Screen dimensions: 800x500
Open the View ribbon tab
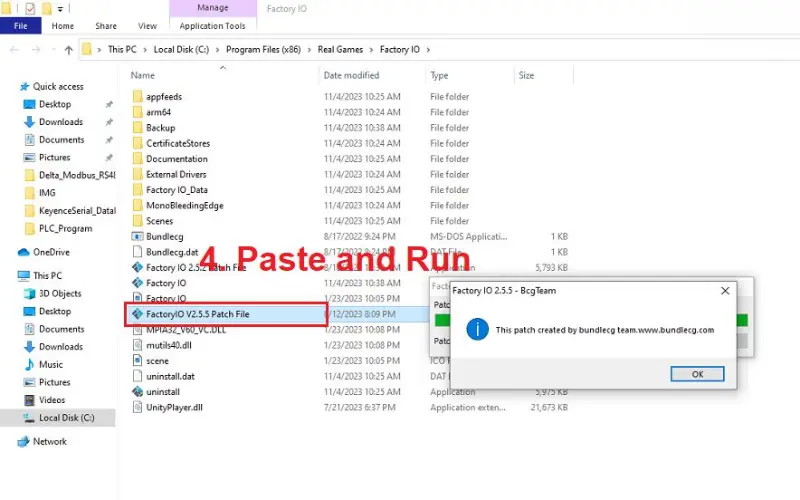tap(147, 26)
